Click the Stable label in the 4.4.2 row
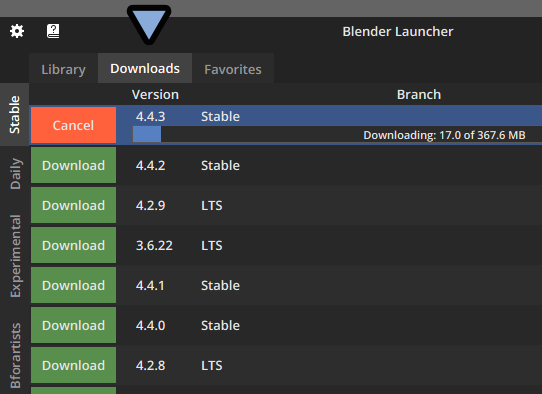The image size is (542, 394). click(220, 166)
